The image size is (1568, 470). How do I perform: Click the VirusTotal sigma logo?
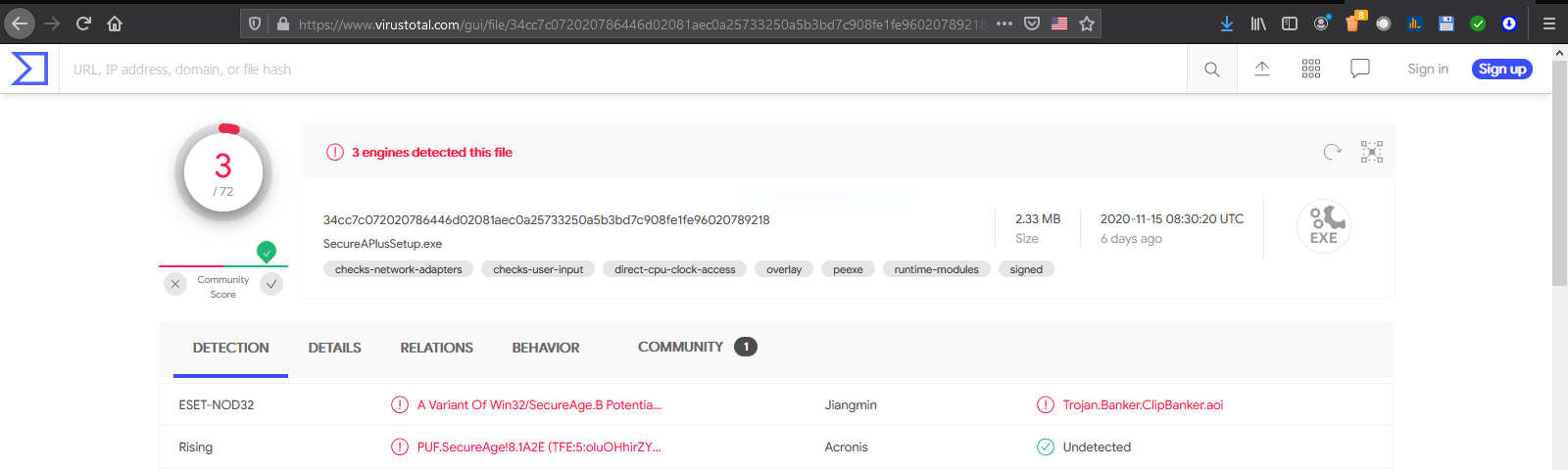(x=29, y=69)
